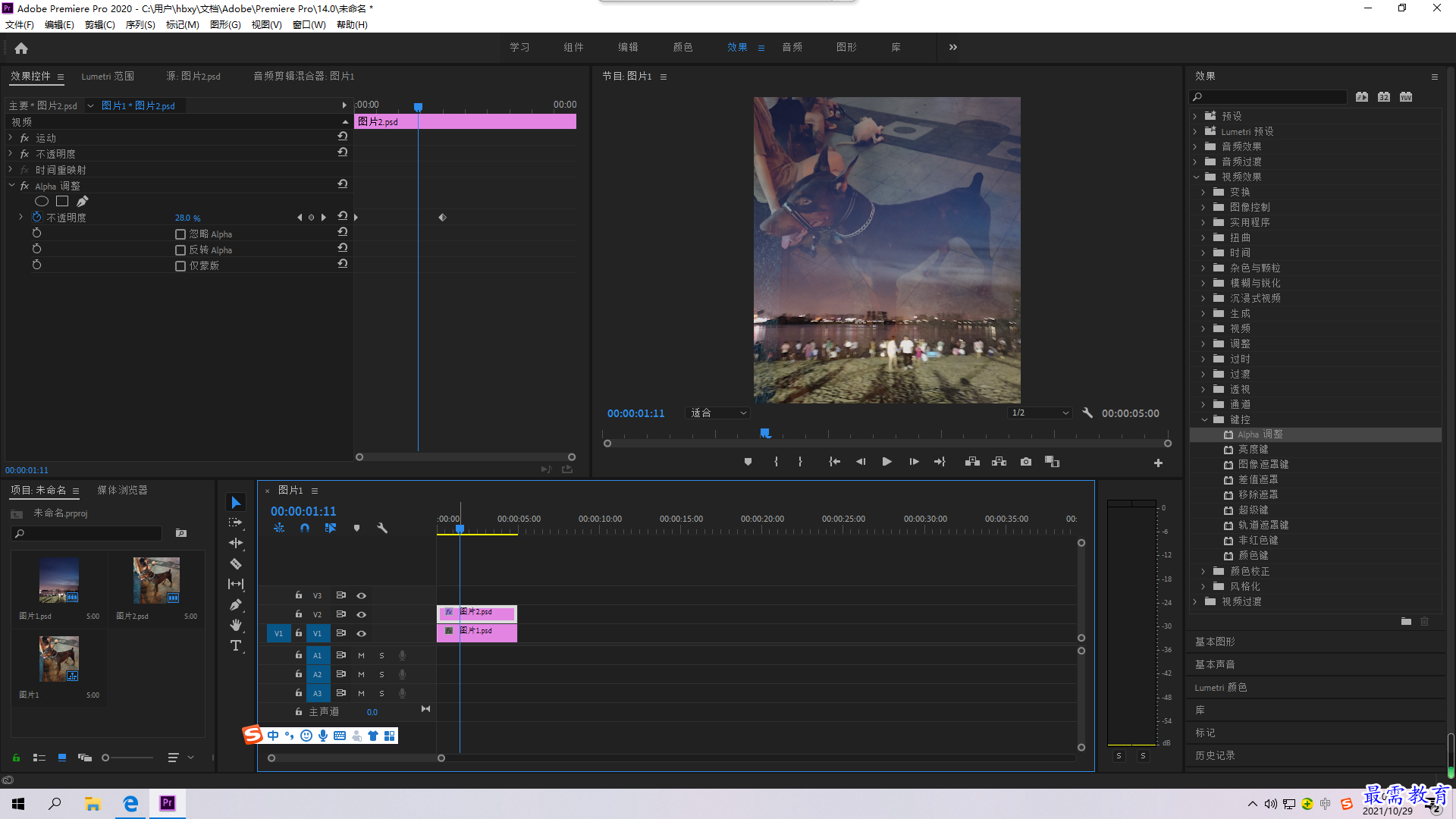
Task: Open the 媒体浏览器 tab
Action: point(122,490)
